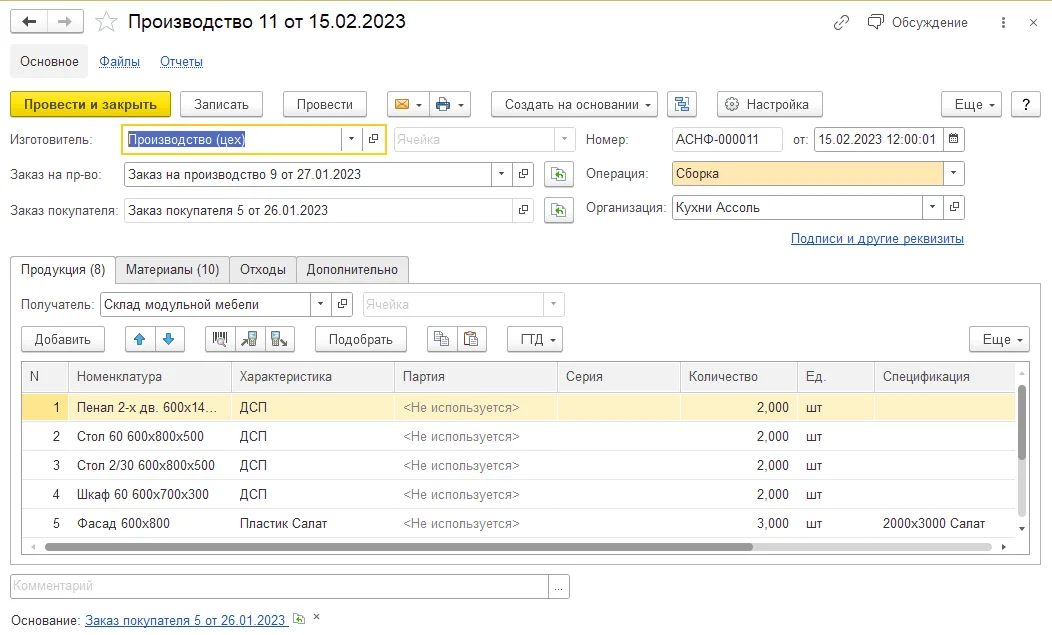This screenshot has width=1052, height=635.
Task: Open the document structure icon beside Настройка
Action: point(682,105)
